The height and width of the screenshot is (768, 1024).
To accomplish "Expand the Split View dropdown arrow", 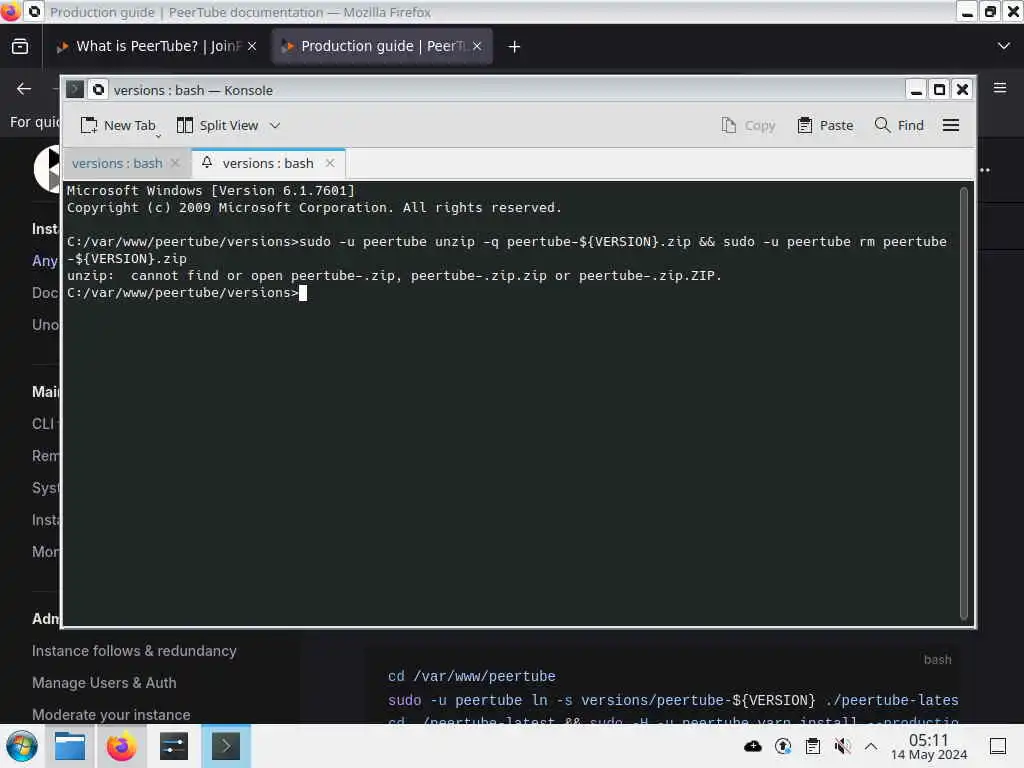I will (x=275, y=125).
